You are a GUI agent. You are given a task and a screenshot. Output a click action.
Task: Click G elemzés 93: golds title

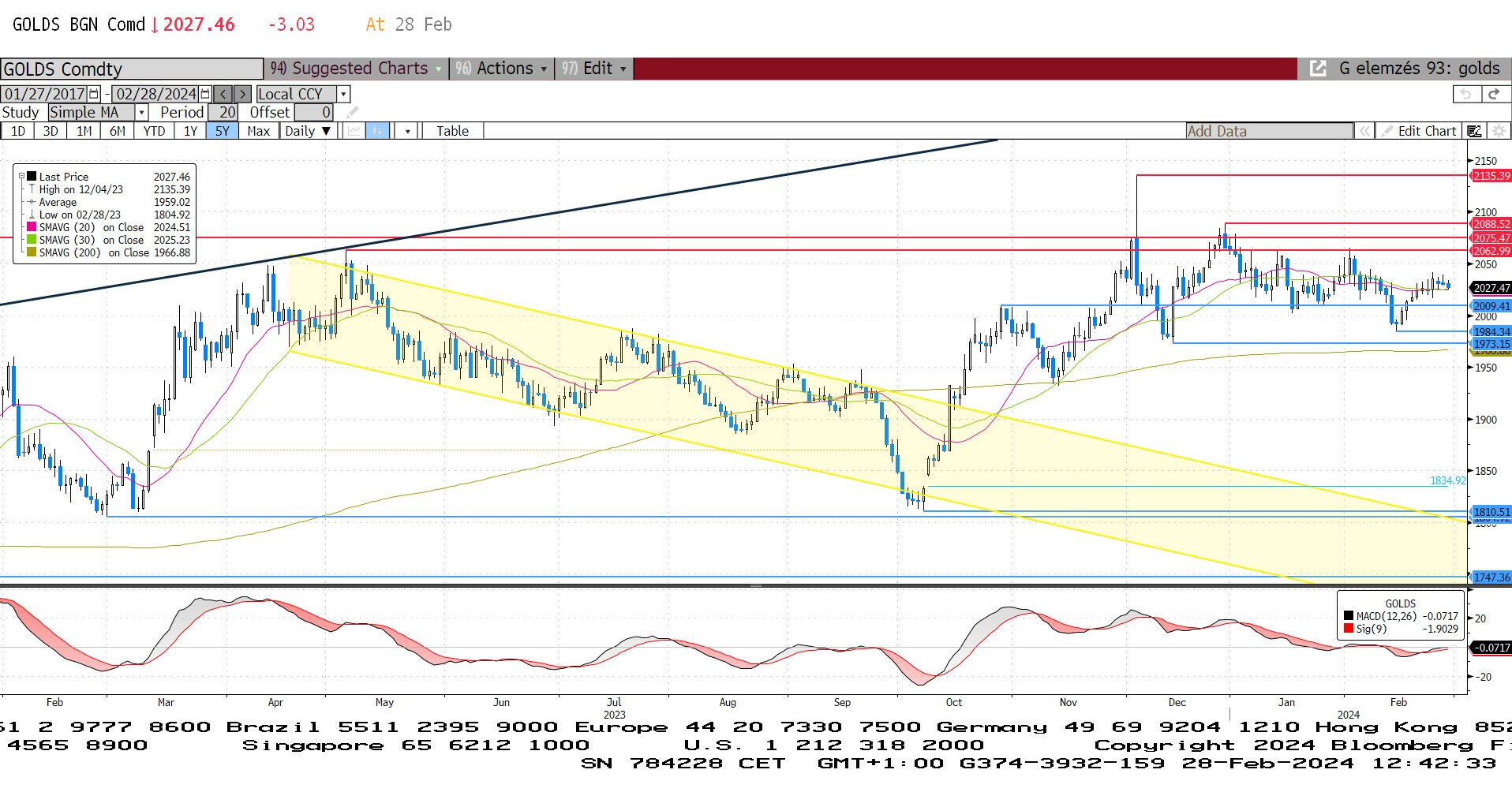1419,69
